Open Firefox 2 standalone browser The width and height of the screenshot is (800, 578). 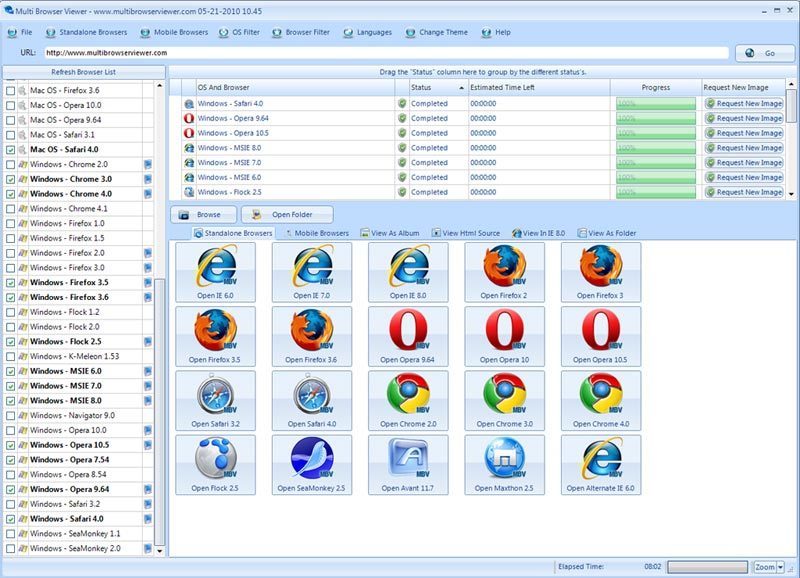point(504,272)
